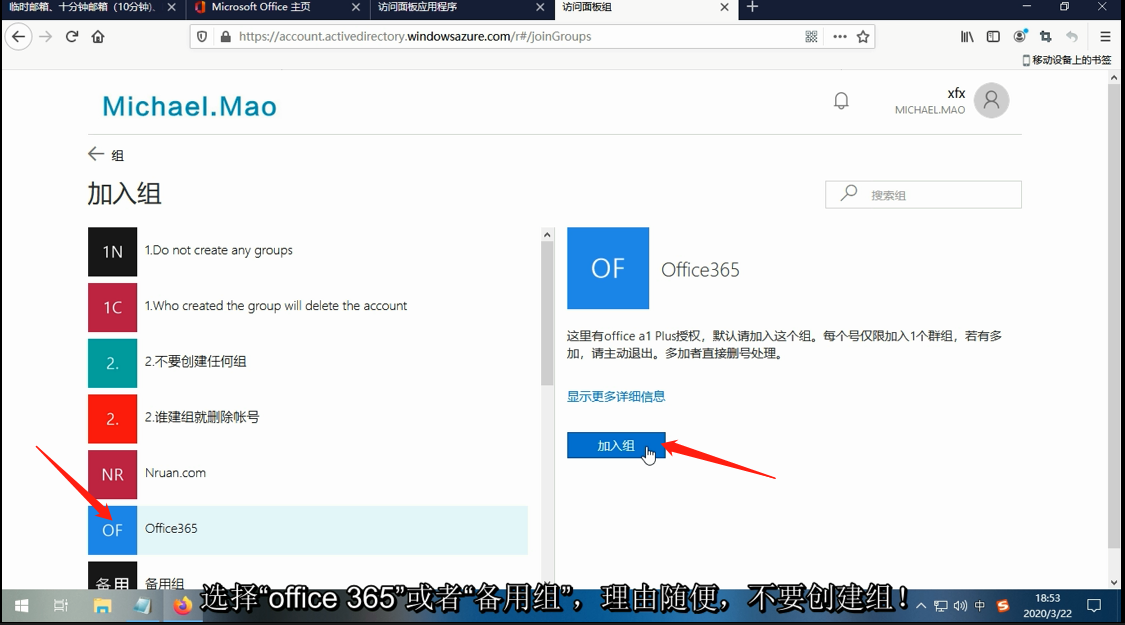The width and height of the screenshot is (1125, 625).
Task: Open the volume tray icon
Action: tap(960, 606)
